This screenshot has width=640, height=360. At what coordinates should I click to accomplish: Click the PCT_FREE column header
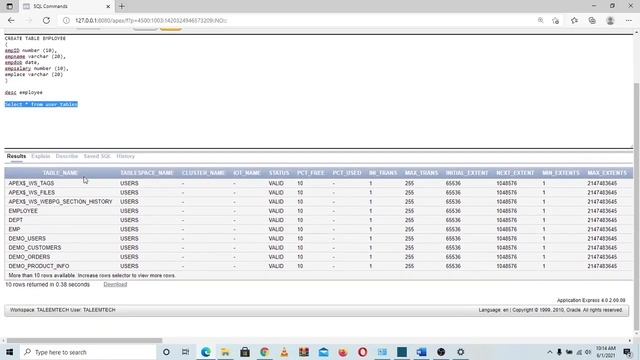click(311, 173)
